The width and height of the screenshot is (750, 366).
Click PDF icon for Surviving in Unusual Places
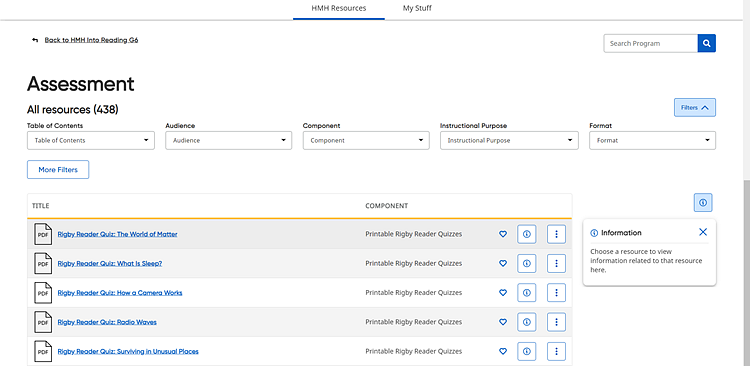[x=43, y=351]
